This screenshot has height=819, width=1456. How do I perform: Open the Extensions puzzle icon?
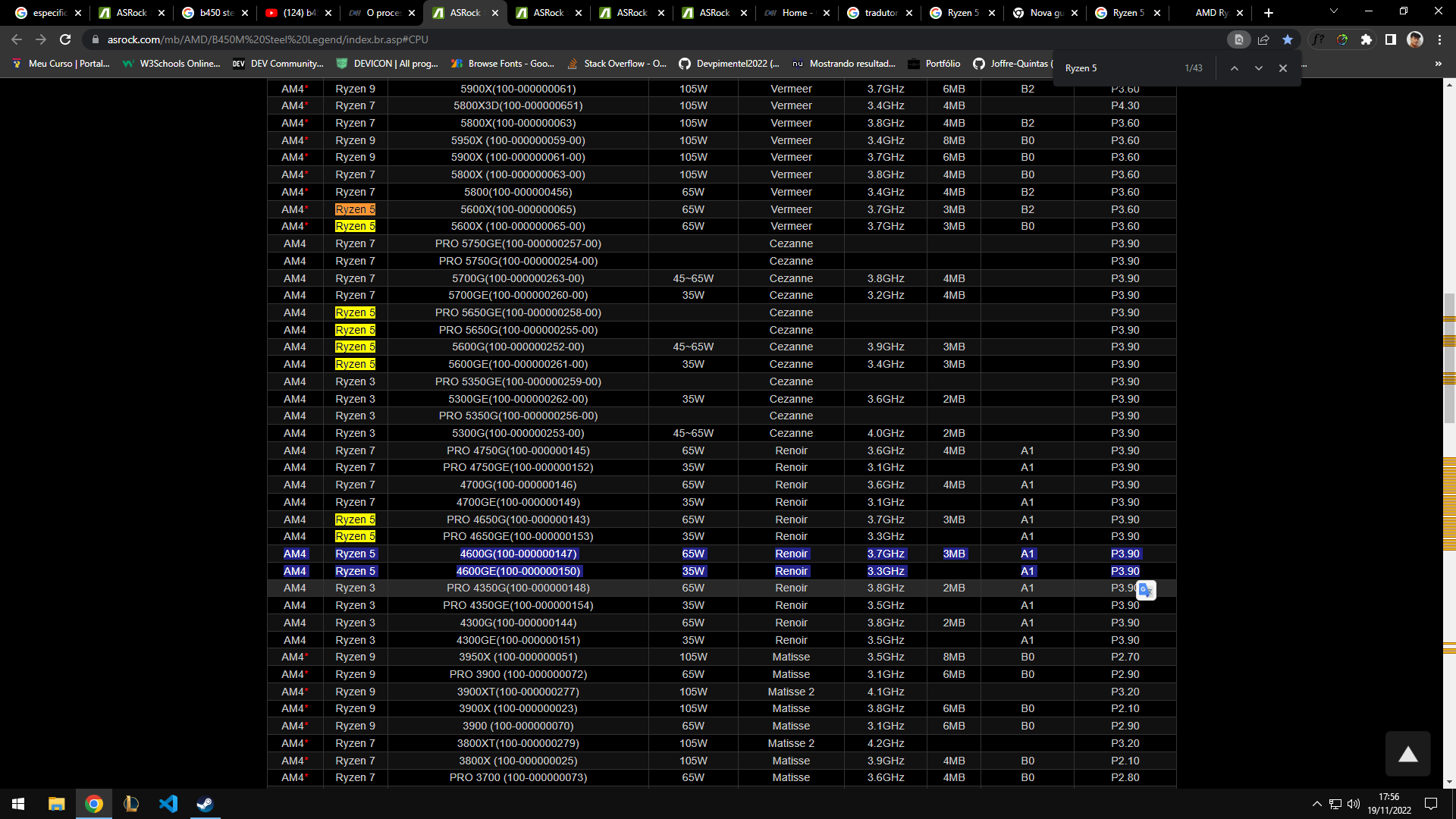pyautogui.click(x=1367, y=39)
